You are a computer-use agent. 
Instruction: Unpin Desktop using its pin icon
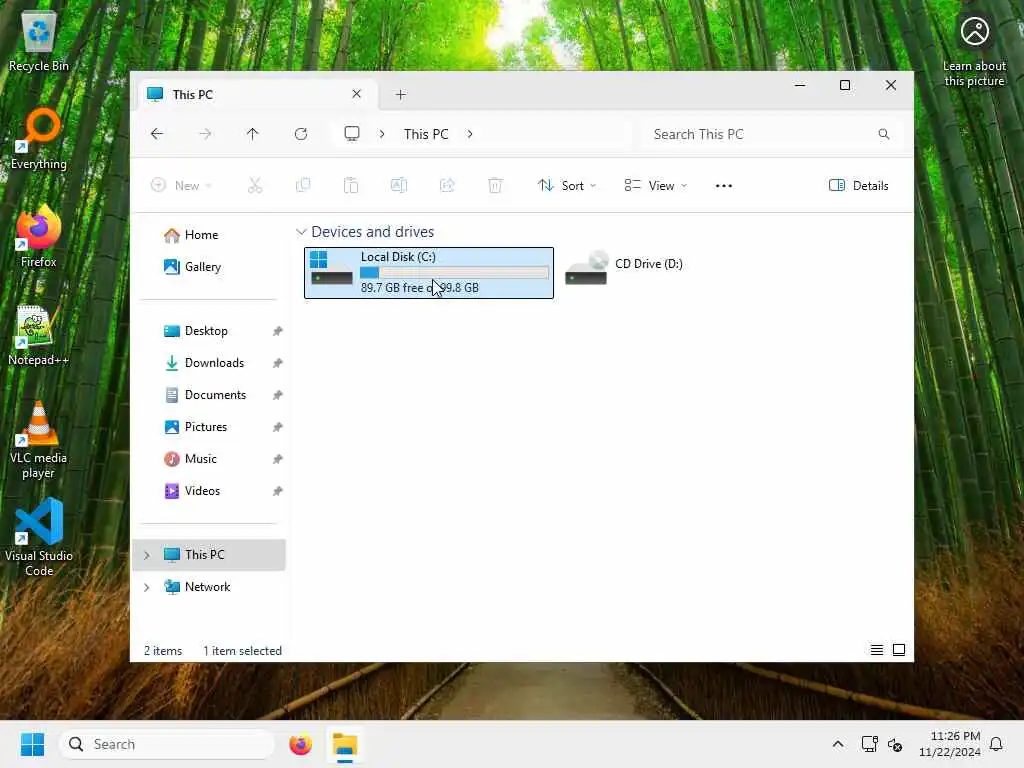(x=278, y=331)
